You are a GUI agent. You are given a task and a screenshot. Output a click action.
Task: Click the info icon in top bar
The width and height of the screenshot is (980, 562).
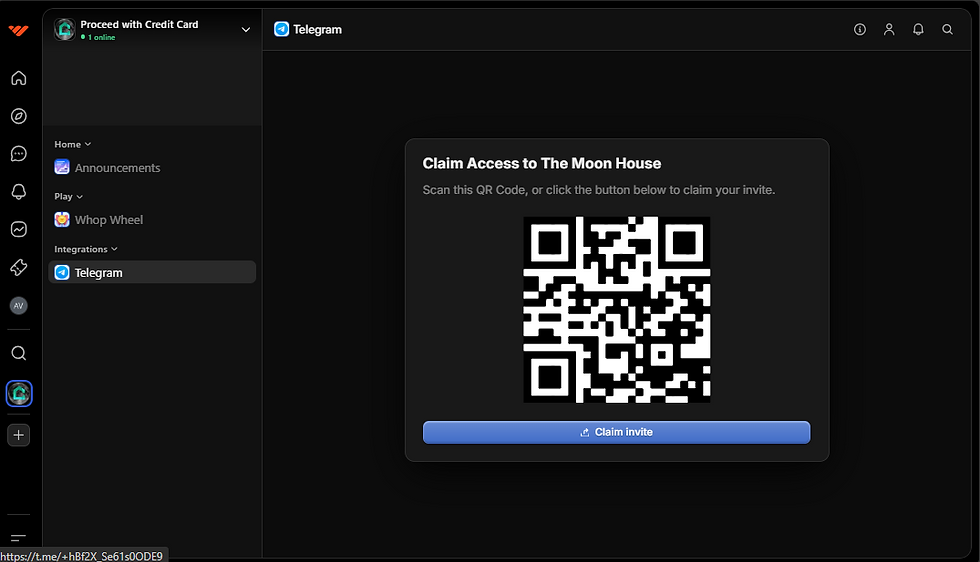[860, 29]
